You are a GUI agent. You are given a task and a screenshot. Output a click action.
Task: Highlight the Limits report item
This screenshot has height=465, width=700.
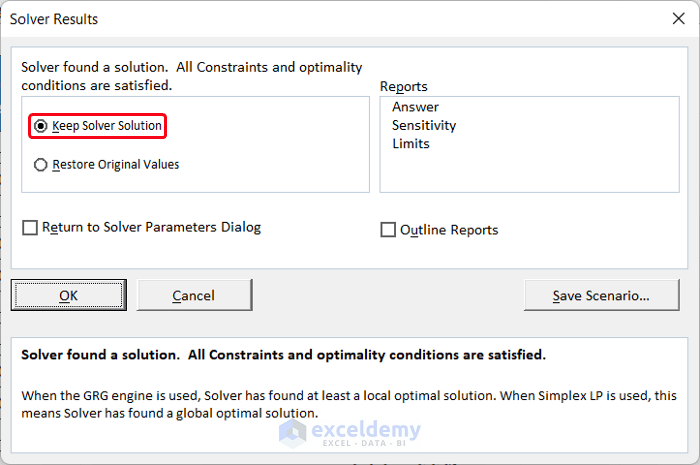411,143
